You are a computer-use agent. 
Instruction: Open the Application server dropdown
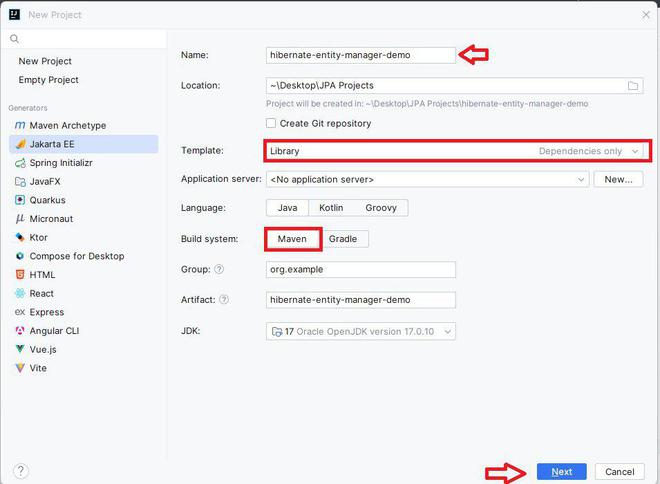[x=427, y=180]
